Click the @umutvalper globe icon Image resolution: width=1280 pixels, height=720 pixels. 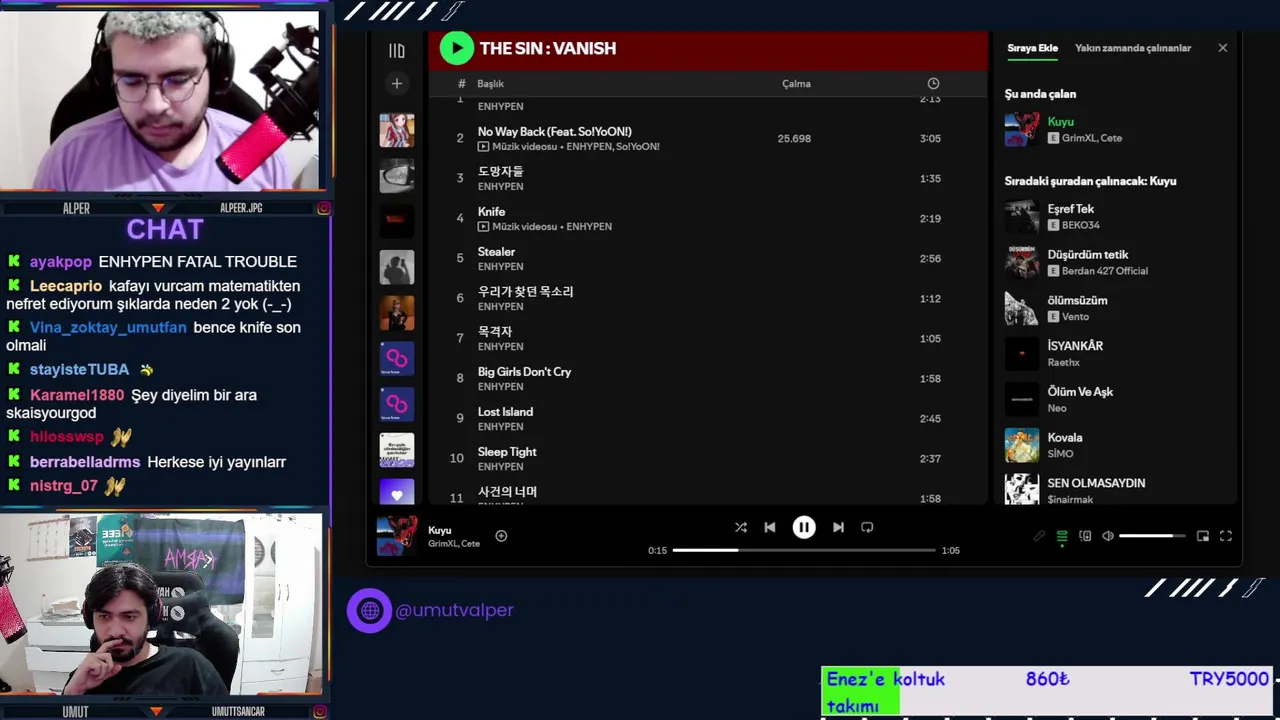369,610
